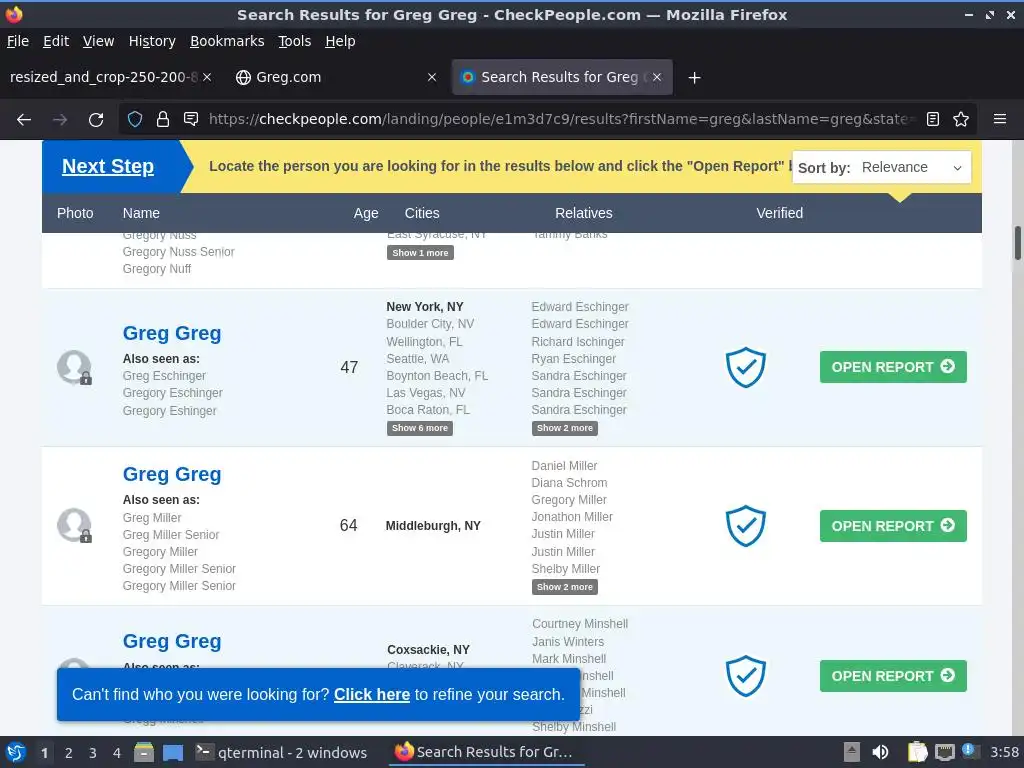This screenshot has height=768, width=1024.
Task: Open the Help menu
Action: click(x=340, y=41)
